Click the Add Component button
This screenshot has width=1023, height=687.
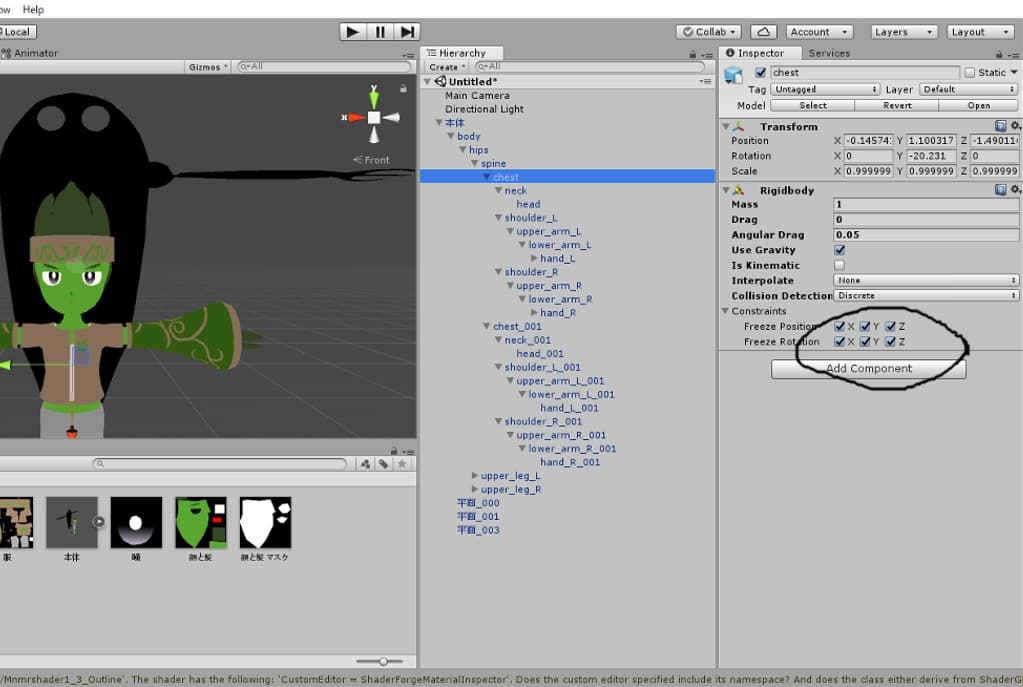click(x=868, y=369)
